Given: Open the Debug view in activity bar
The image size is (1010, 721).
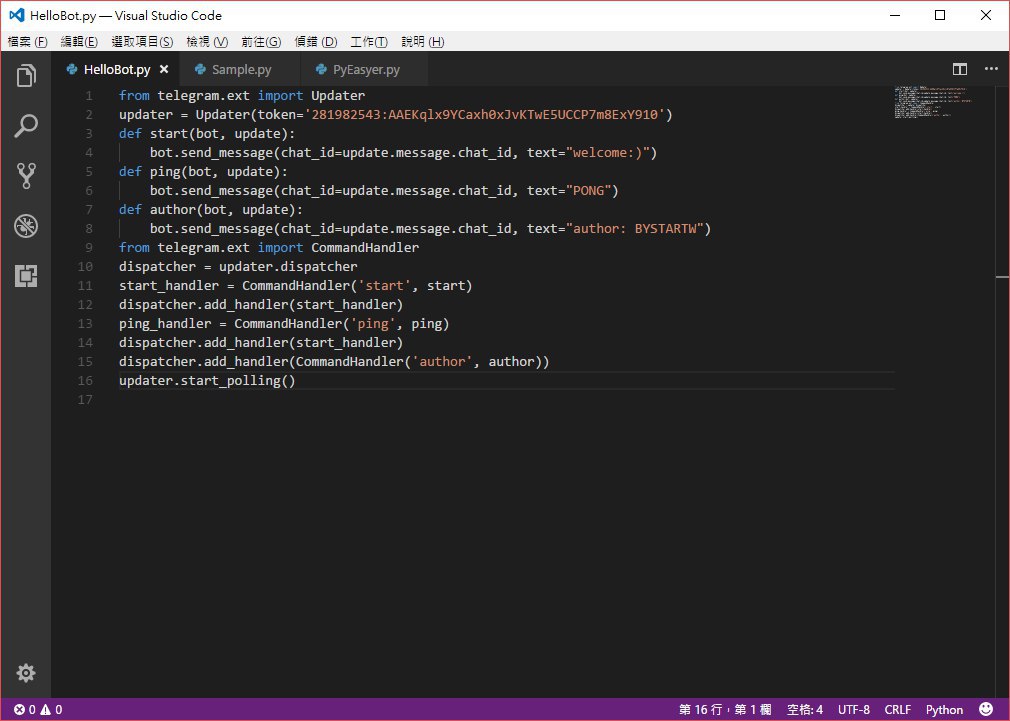Looking at the screenshot, I should pos(26,226).
